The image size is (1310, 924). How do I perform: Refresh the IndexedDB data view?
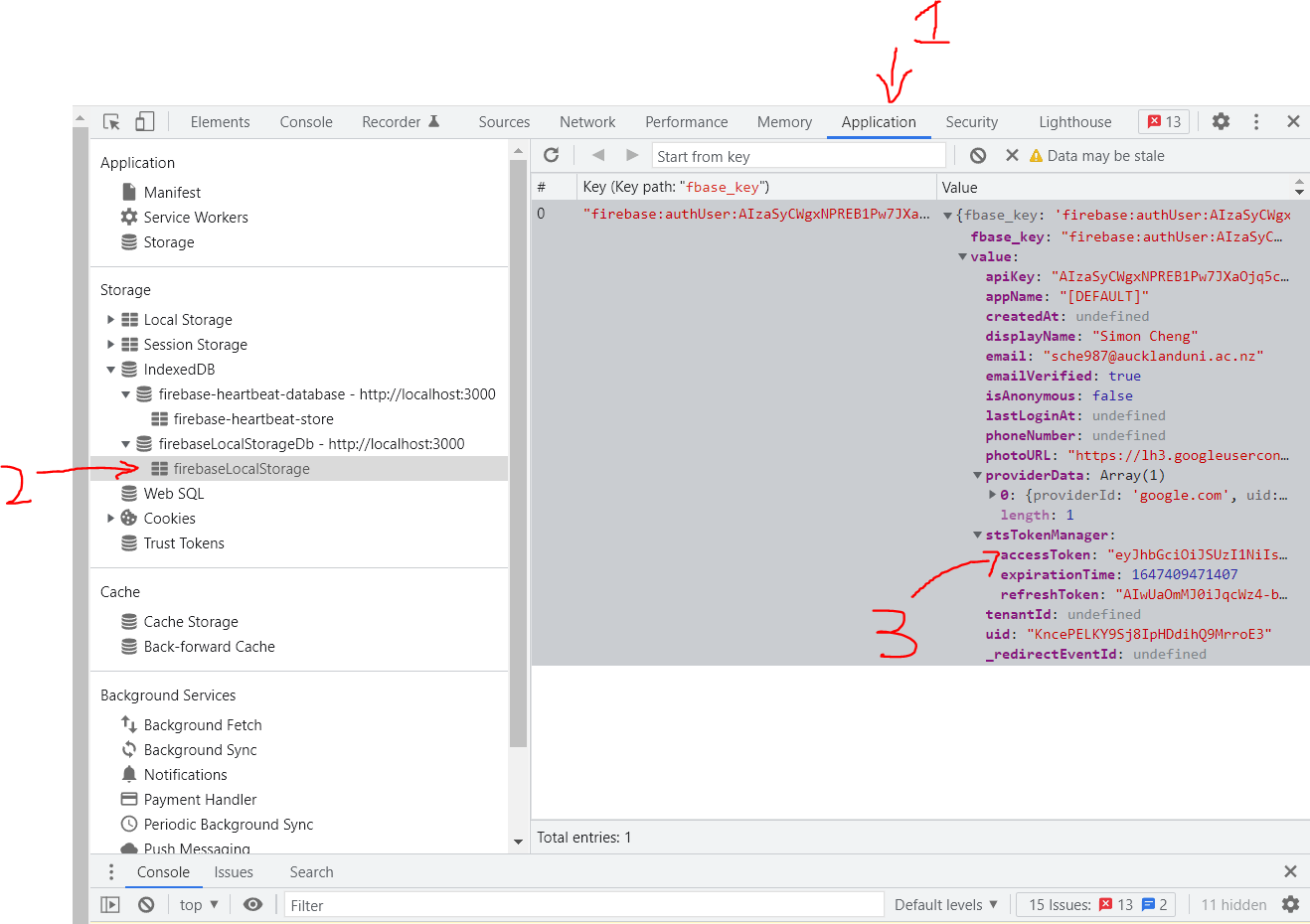(552, 155)
